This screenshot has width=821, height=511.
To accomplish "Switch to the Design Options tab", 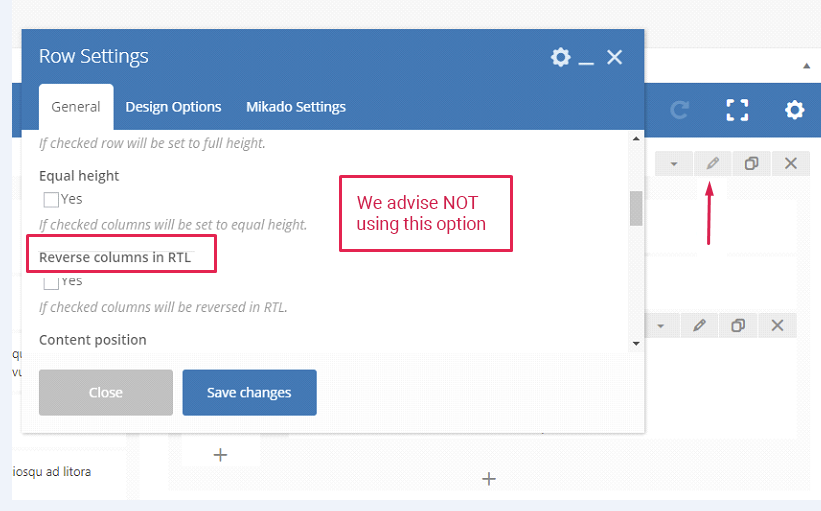I will click(x=173, y=107).
